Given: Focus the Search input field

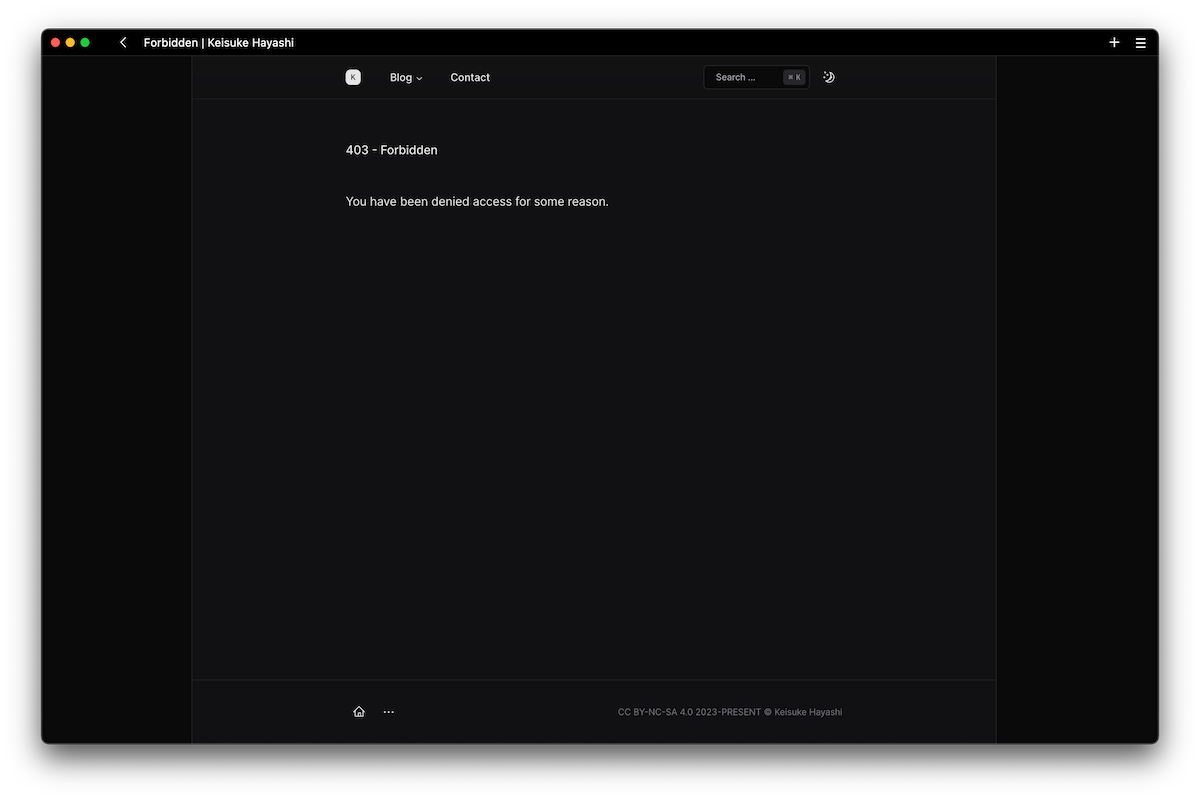Looking at the screenshot, I should pyautogui.click(x=743, y=77).
